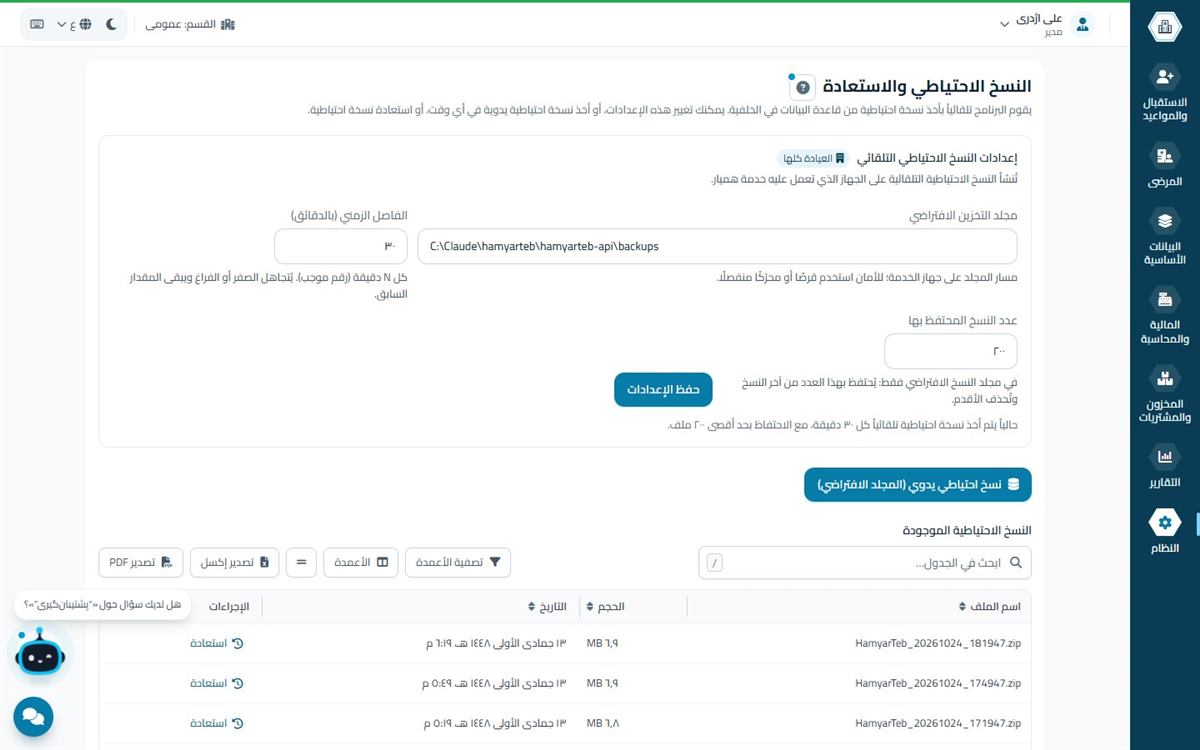Open the Finance and Accounting sidebar section
This screenshot has width=1200, height=750.
click(1164, 316)
